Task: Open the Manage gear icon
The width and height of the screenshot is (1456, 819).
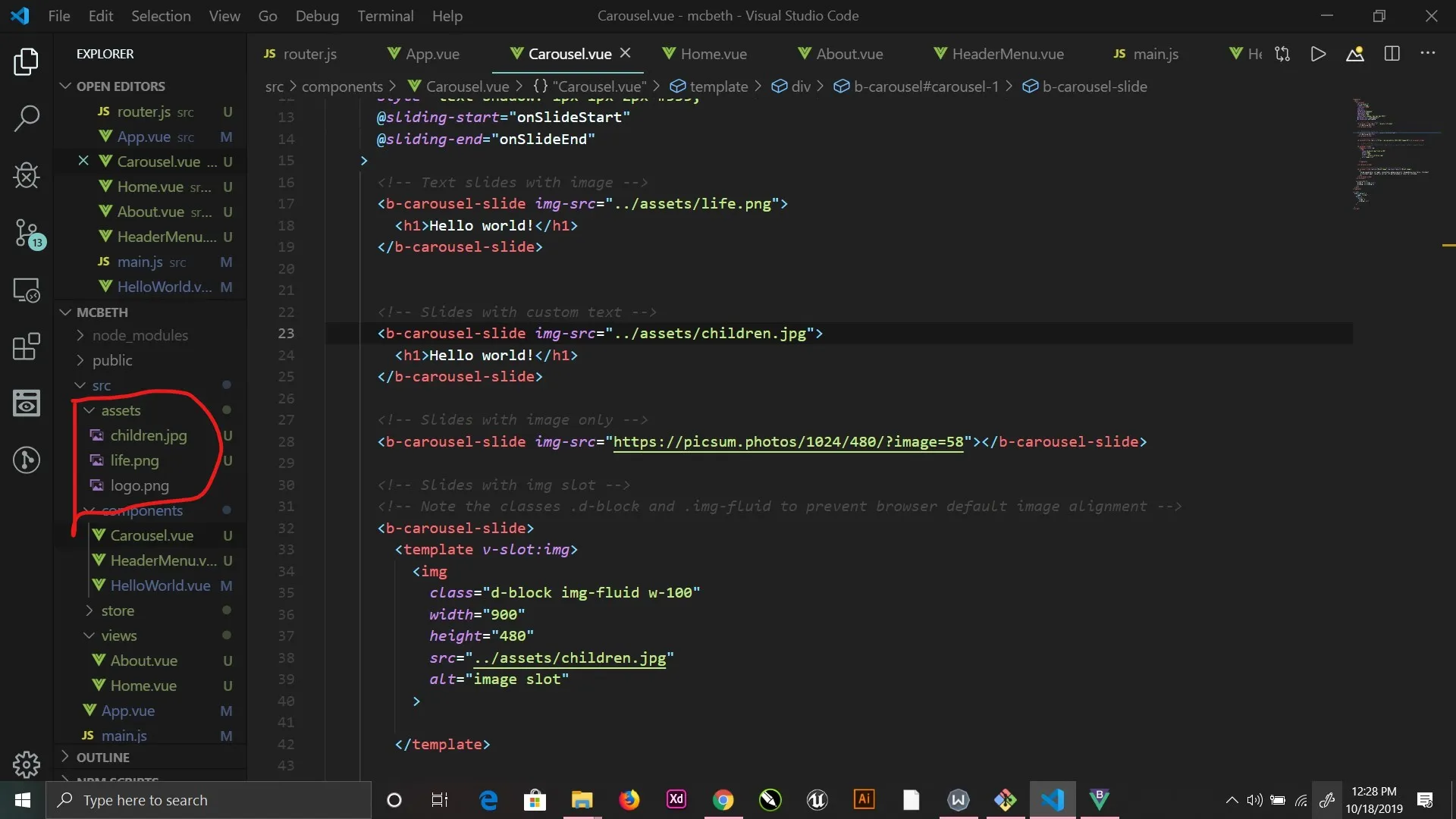Action: tap(27, 764)
